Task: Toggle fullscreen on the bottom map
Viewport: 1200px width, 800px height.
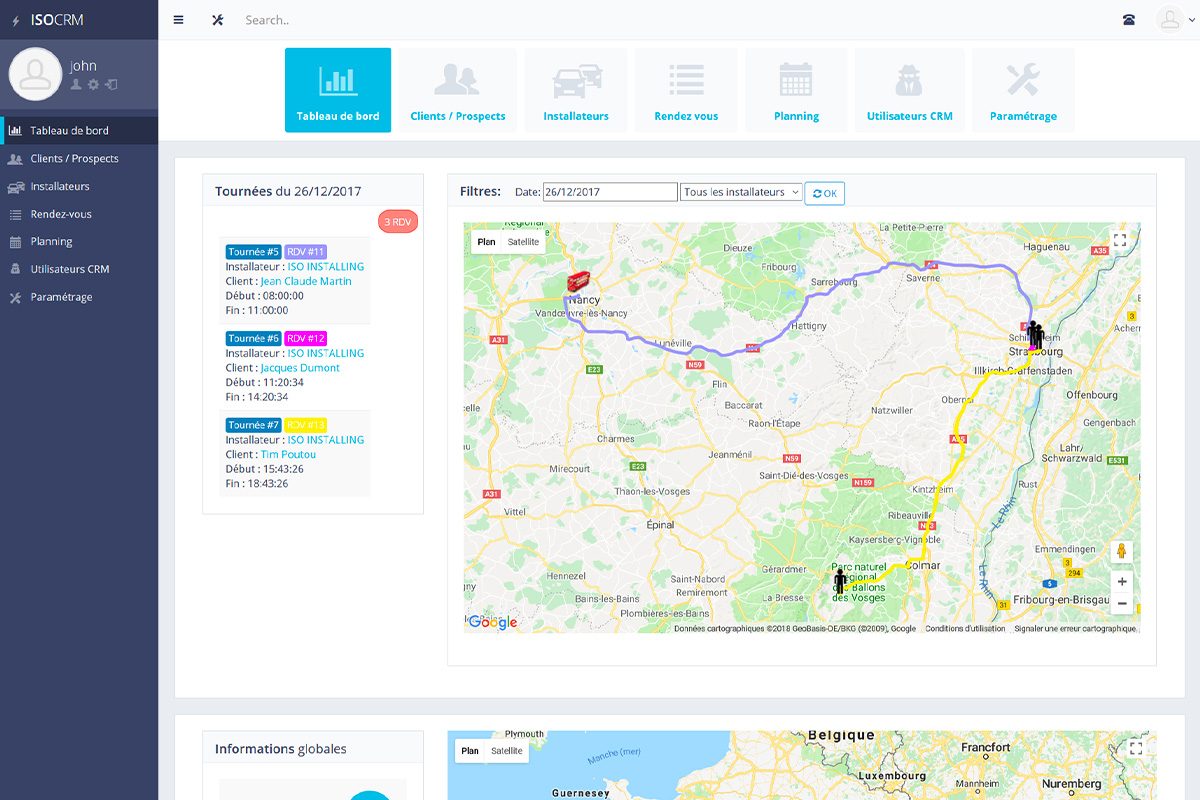Action: tap(1135, 748)
